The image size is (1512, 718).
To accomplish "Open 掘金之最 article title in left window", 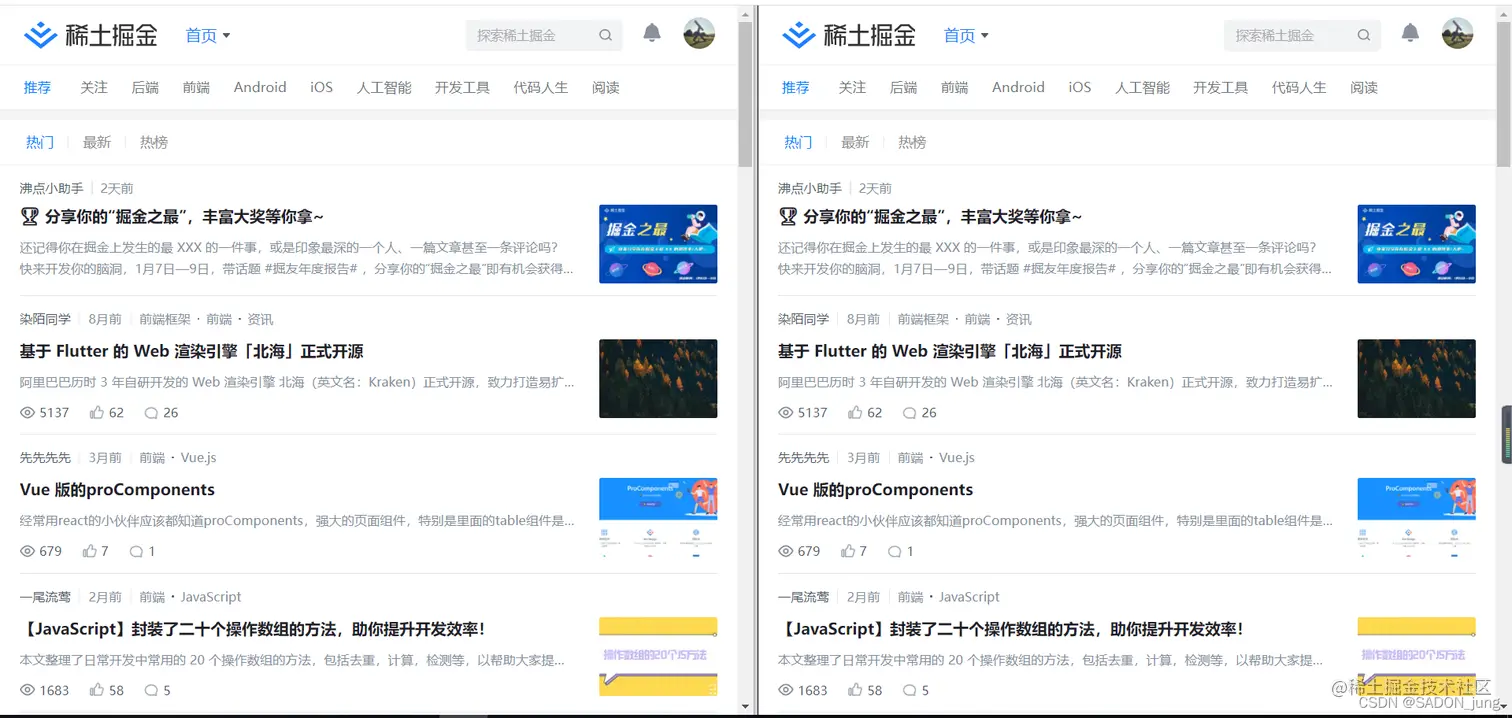I will (x=172, y=216).
